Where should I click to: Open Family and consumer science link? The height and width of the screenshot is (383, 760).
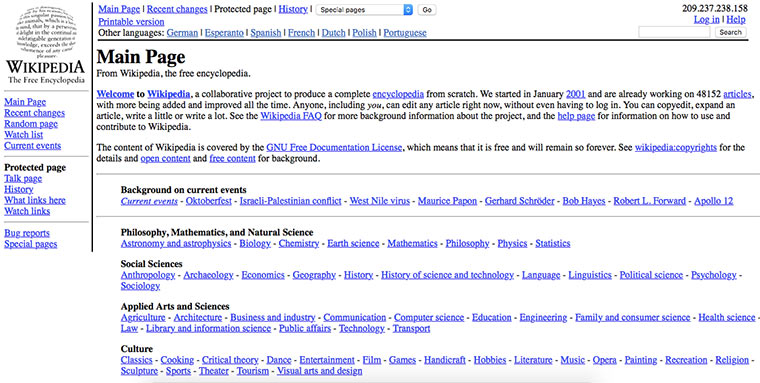click(633, 318)
